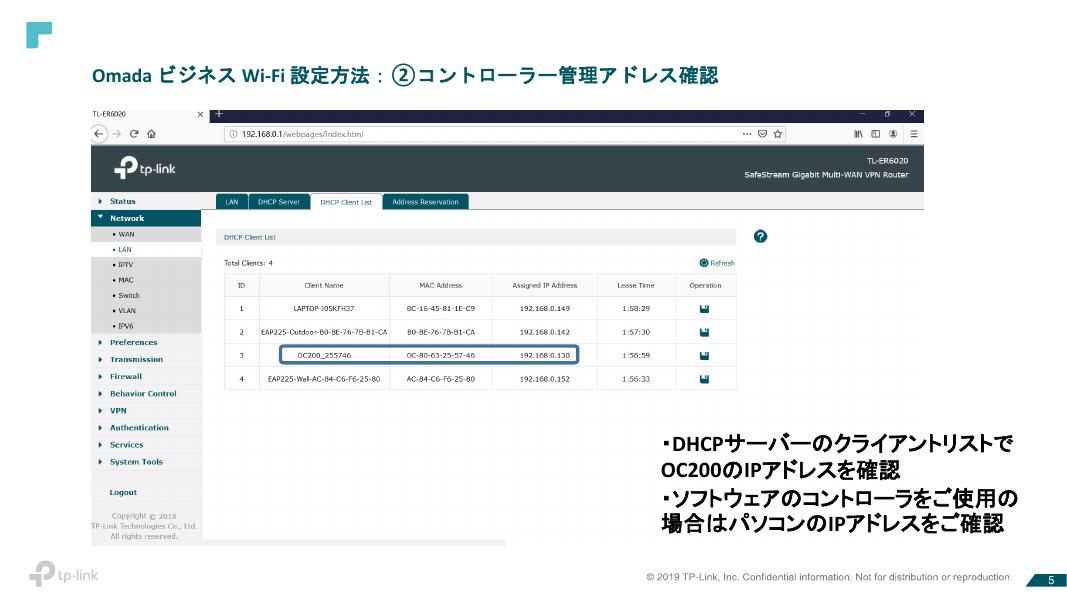This screenshot has height=600, width=1067.
Task: Open the Firefox hamburger menu
Action: point(913,134)
